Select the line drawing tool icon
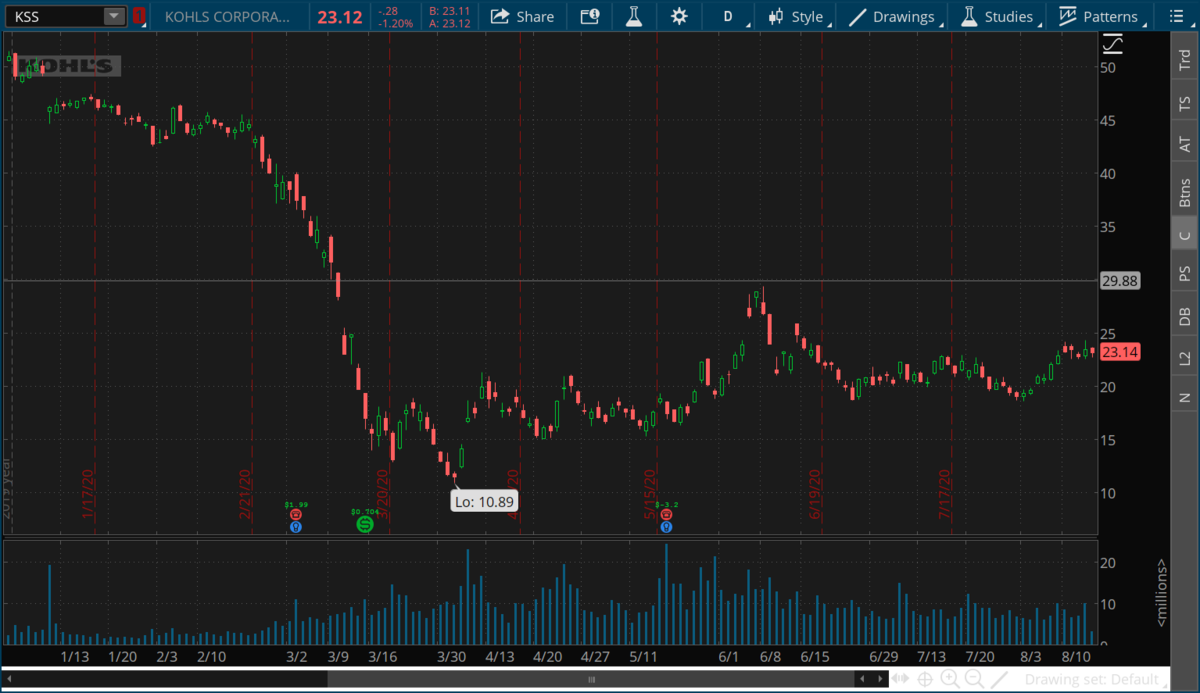The height and width of the screenshot is (693, 1200). pos(999,680)
